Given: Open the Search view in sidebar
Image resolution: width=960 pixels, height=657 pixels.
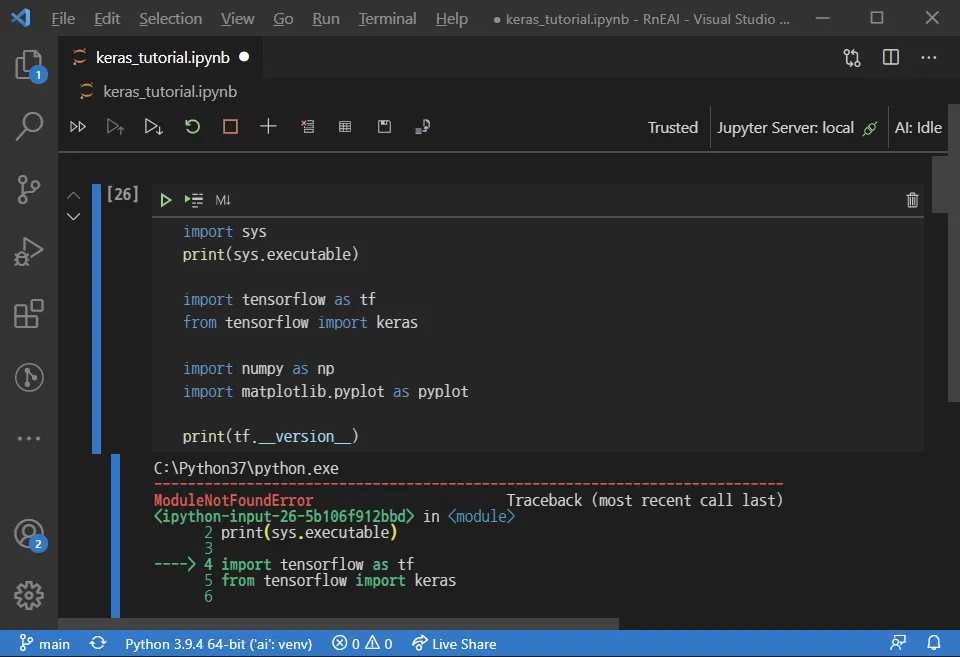Looking at the screenshot, I should [x=28, y=127].
